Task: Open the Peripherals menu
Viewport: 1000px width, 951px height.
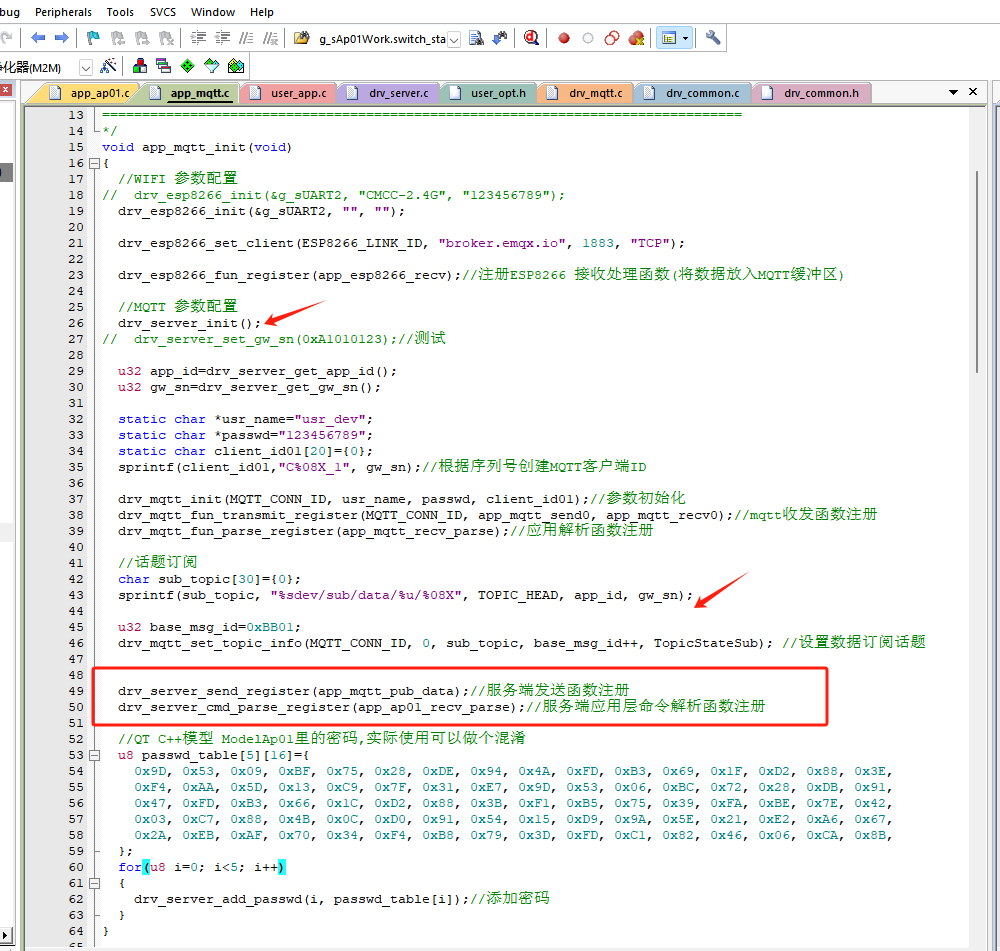Action: 63,12
